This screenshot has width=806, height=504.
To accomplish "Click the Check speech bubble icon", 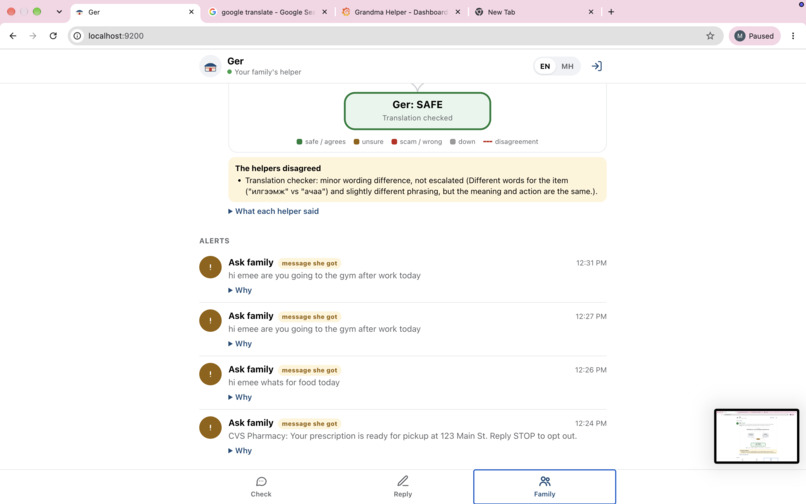I will point(261,481).
